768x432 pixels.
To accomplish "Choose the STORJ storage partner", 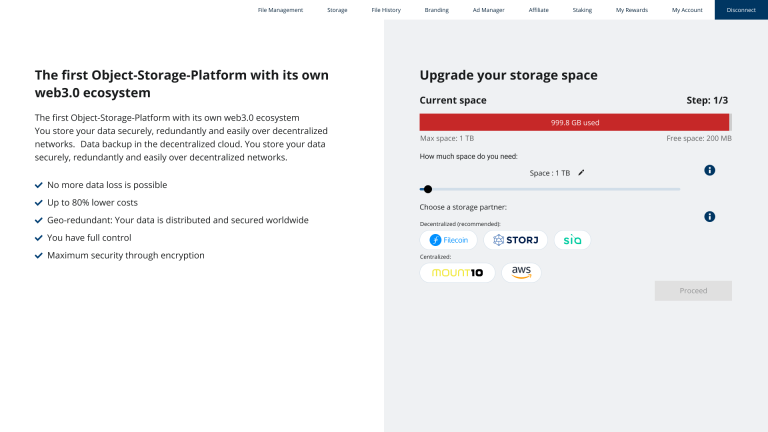I will (515, 240).
